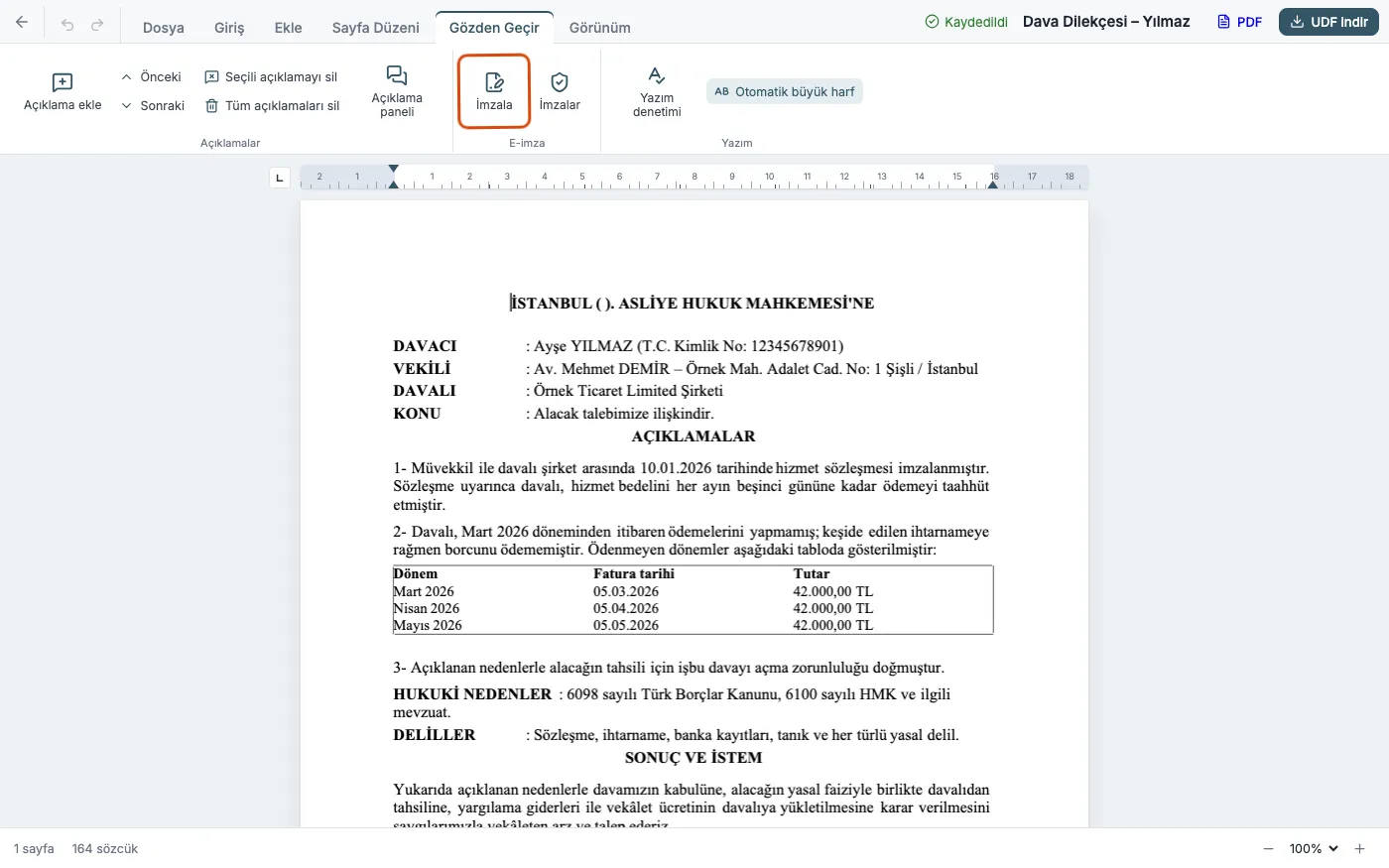Click the 42.000,00 TL amount in Mayıs 2026 row

[x=833, y=625]
